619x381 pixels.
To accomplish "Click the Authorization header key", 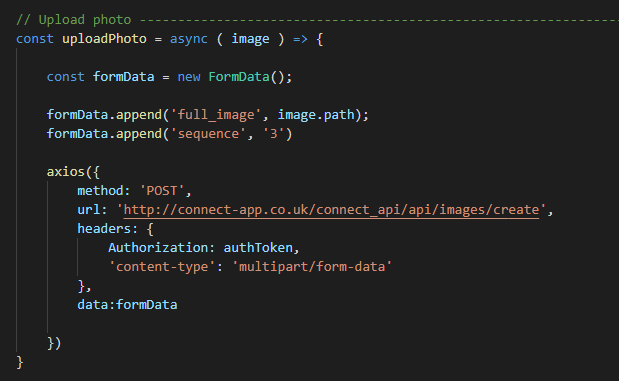I will click(x=158, y=248).
